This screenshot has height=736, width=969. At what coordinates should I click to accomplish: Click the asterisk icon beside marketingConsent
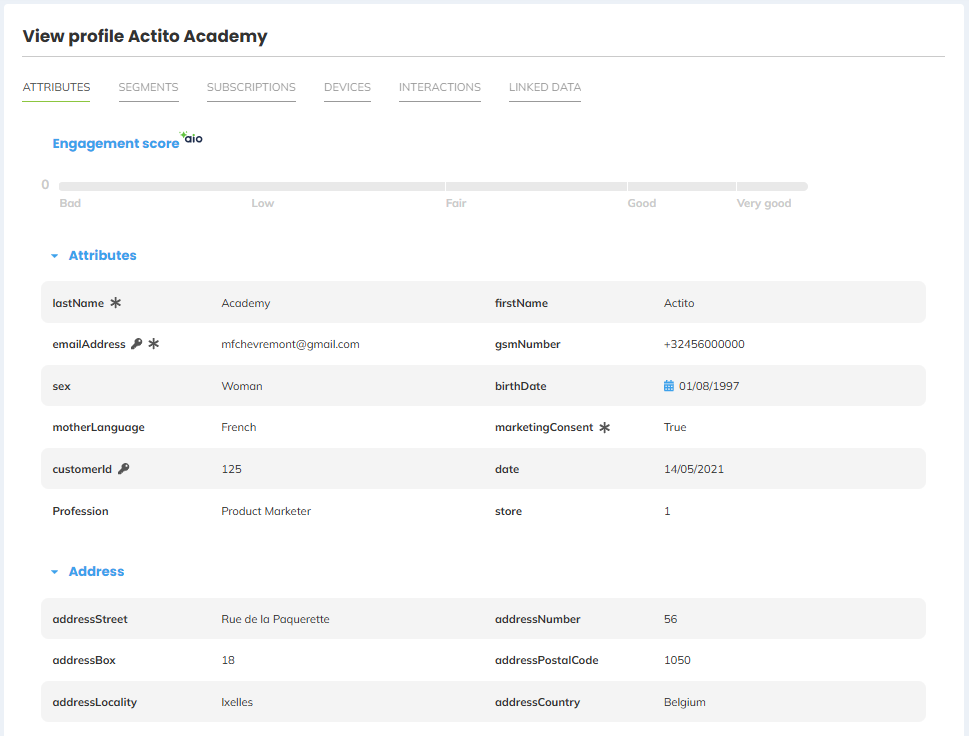pyautogui.click(x=604, y=427)
